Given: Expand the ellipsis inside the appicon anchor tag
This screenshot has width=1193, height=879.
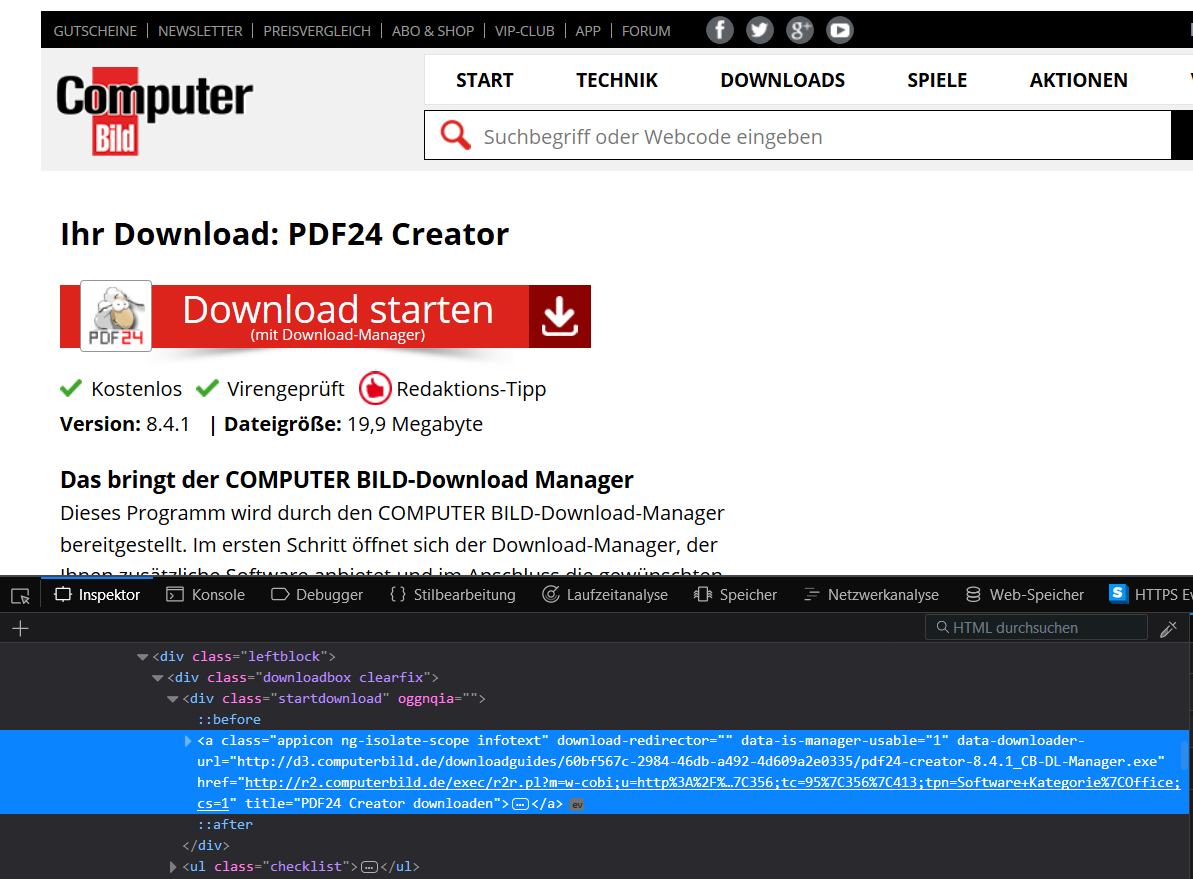Looking at the screenshot, I should 520,803.
